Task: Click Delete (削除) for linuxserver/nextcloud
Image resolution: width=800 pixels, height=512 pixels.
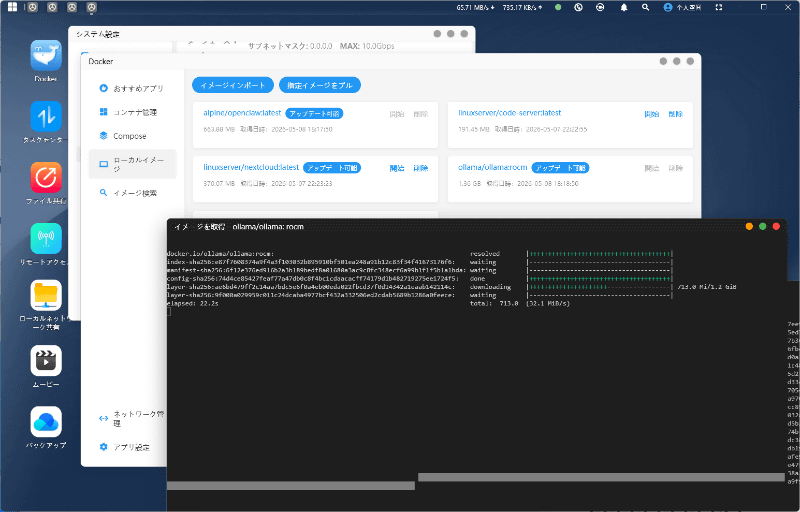Action: (x=421, y=168)
